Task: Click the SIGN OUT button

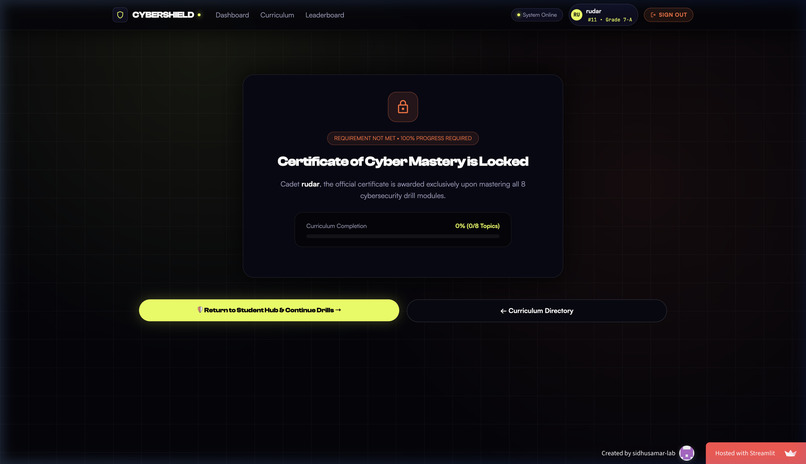Action: pos(668,15)
